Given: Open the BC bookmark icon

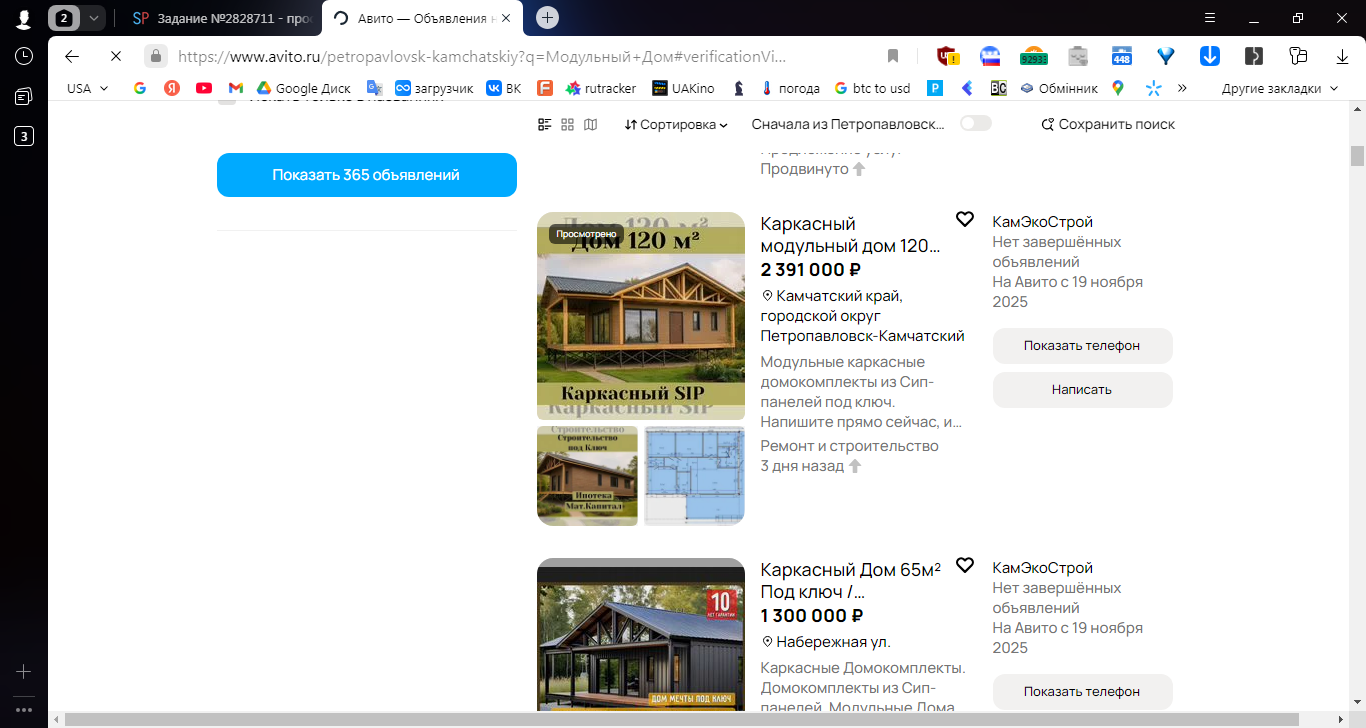Looking at the screenshot, I should pyautogui.click(x=998, y=88).
